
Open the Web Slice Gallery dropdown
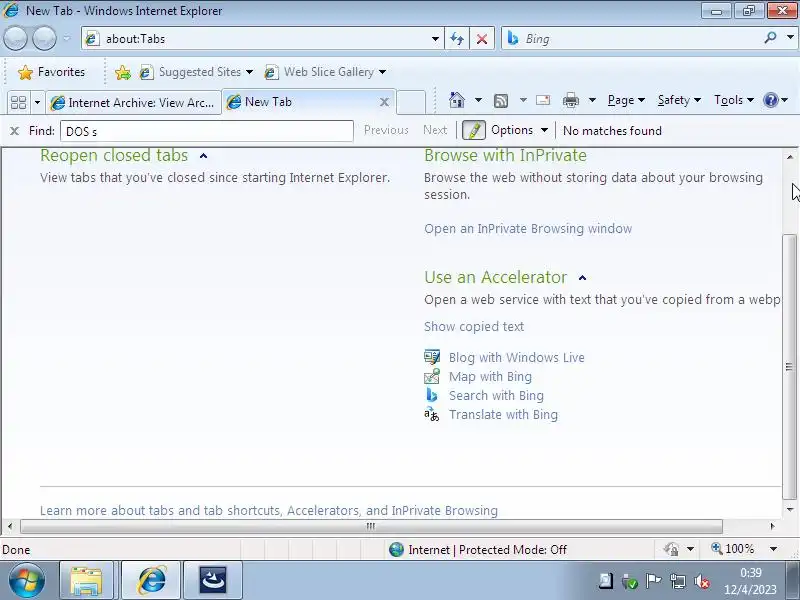coord(382,72)
